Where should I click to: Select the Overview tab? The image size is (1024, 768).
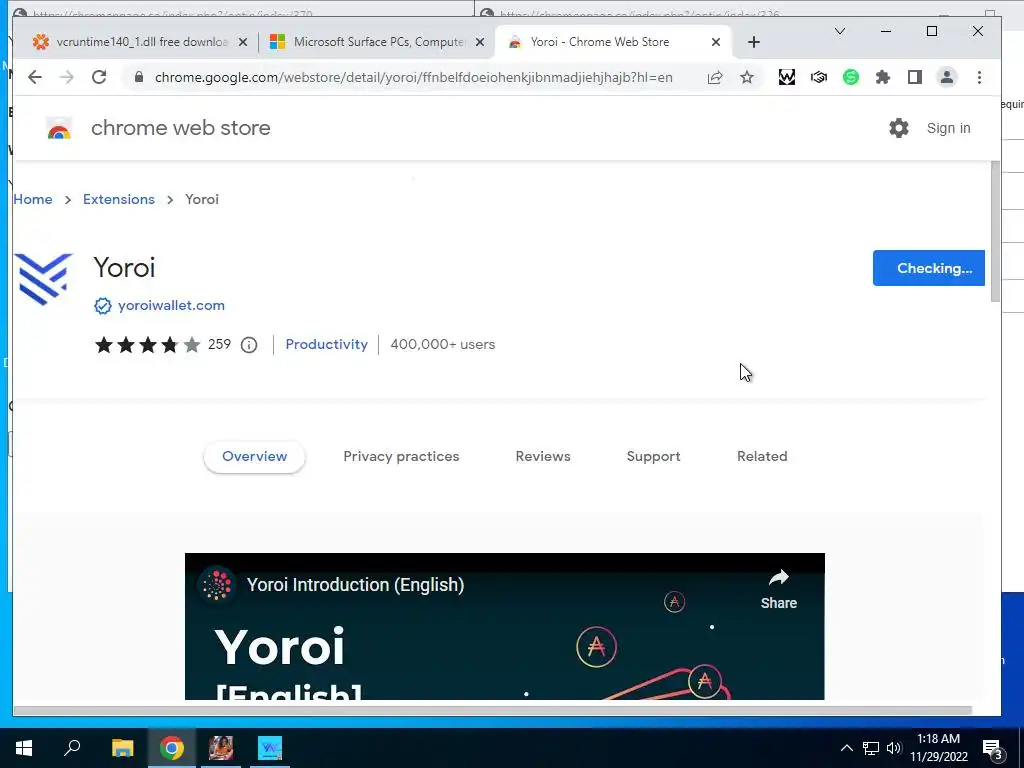coord(255,456)
